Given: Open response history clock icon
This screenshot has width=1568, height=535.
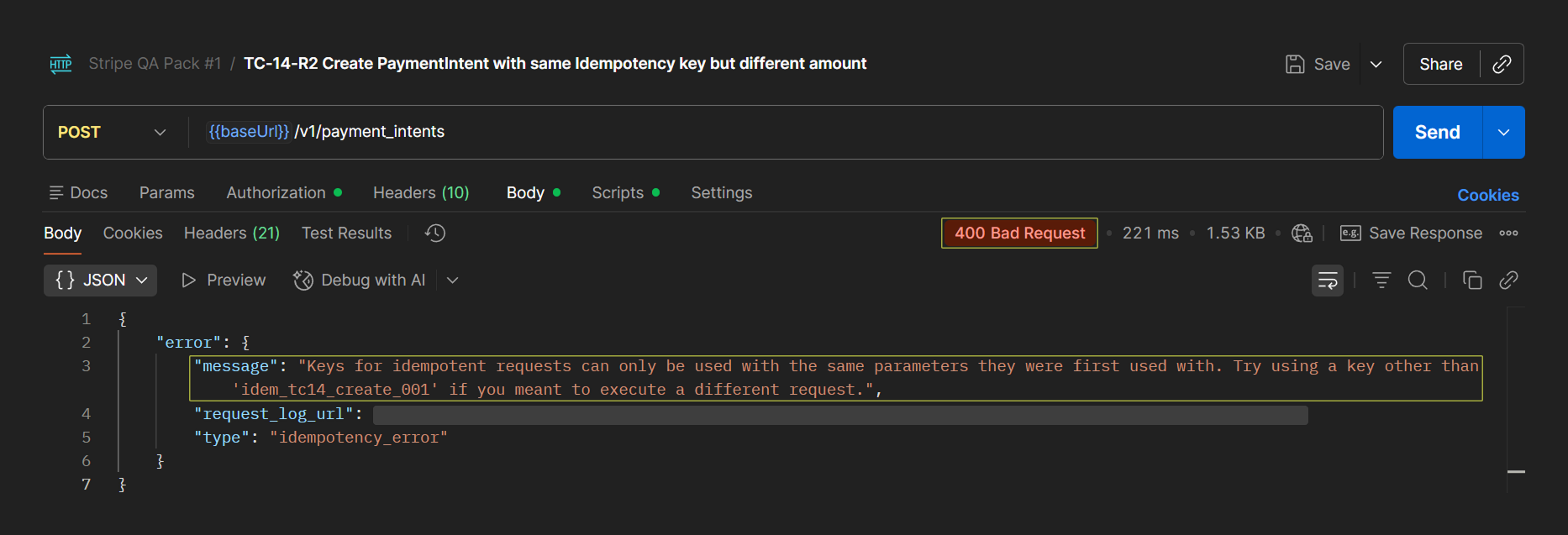Looking at the screenshot, I should point(435,233).
